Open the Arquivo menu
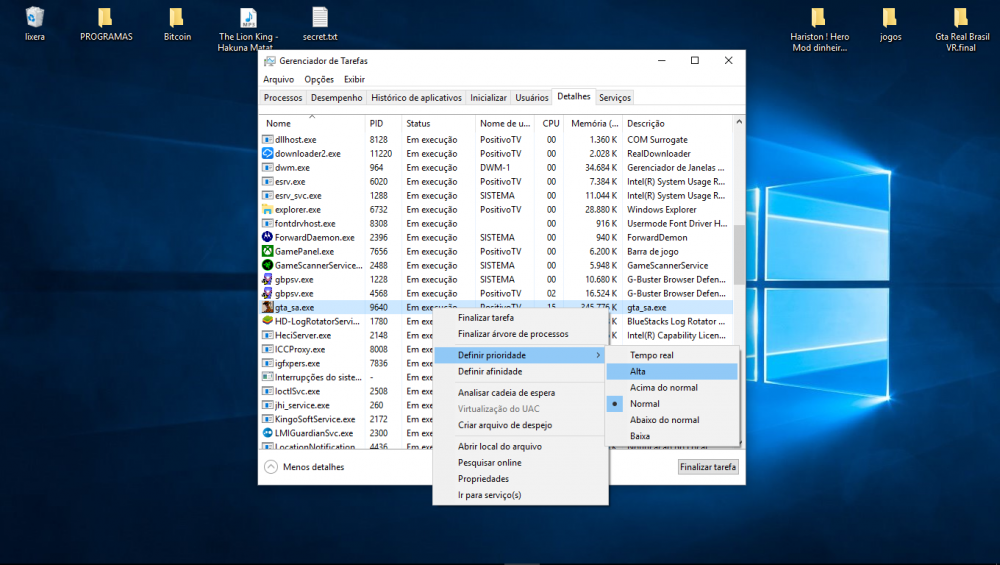 pyautogui.click(x=278, y=79)
